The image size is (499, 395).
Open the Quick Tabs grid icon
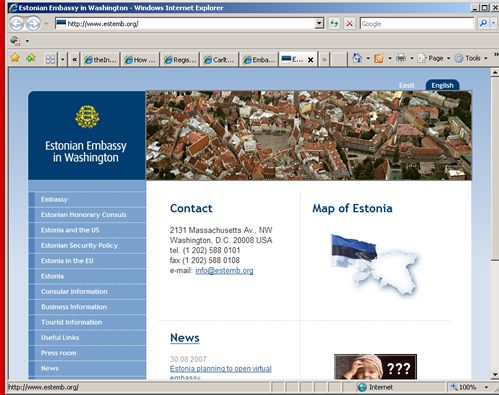(50, 60)
